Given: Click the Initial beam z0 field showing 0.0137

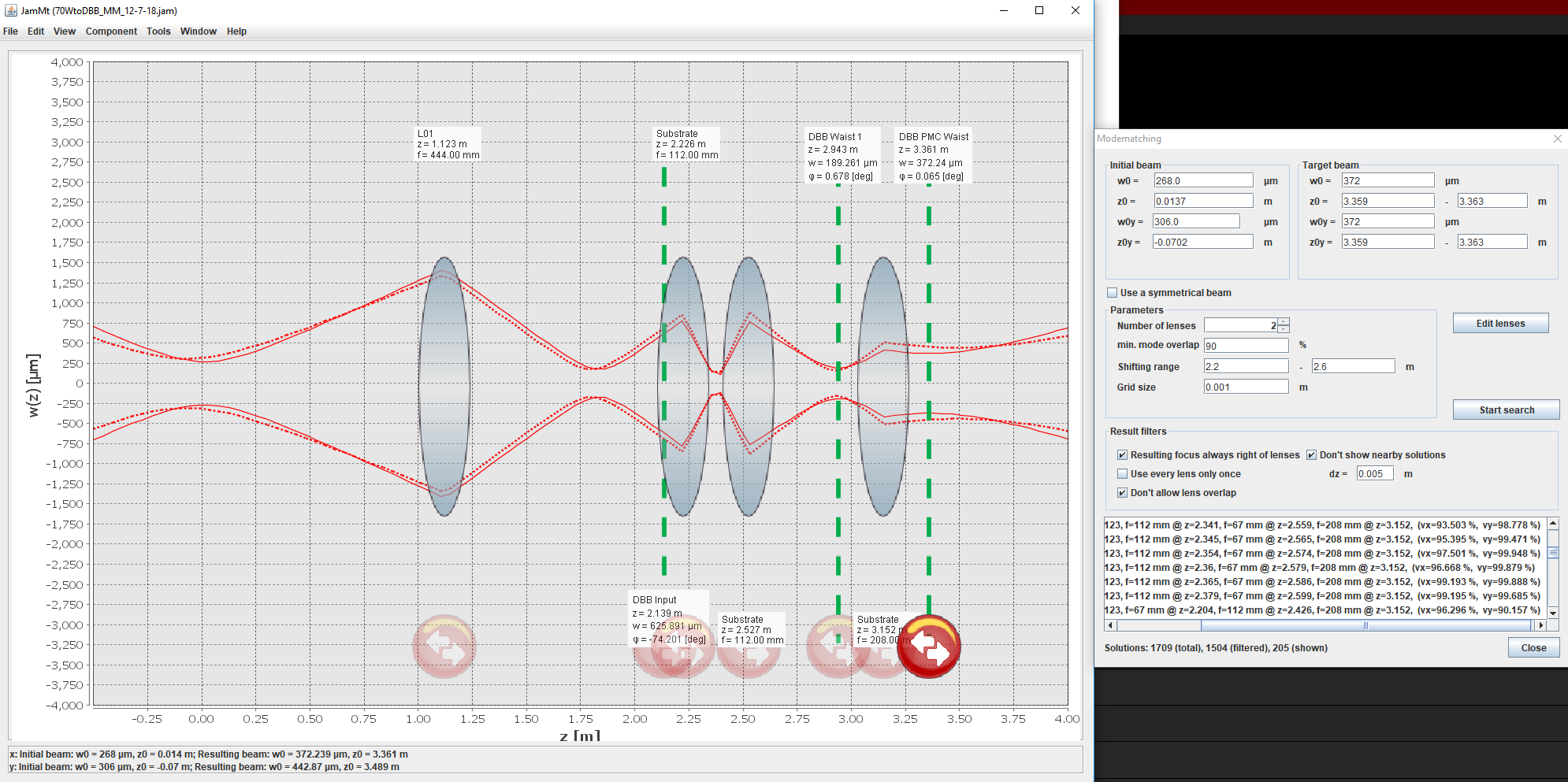Looking at the screenshot, I should (x=1203, y=202).
